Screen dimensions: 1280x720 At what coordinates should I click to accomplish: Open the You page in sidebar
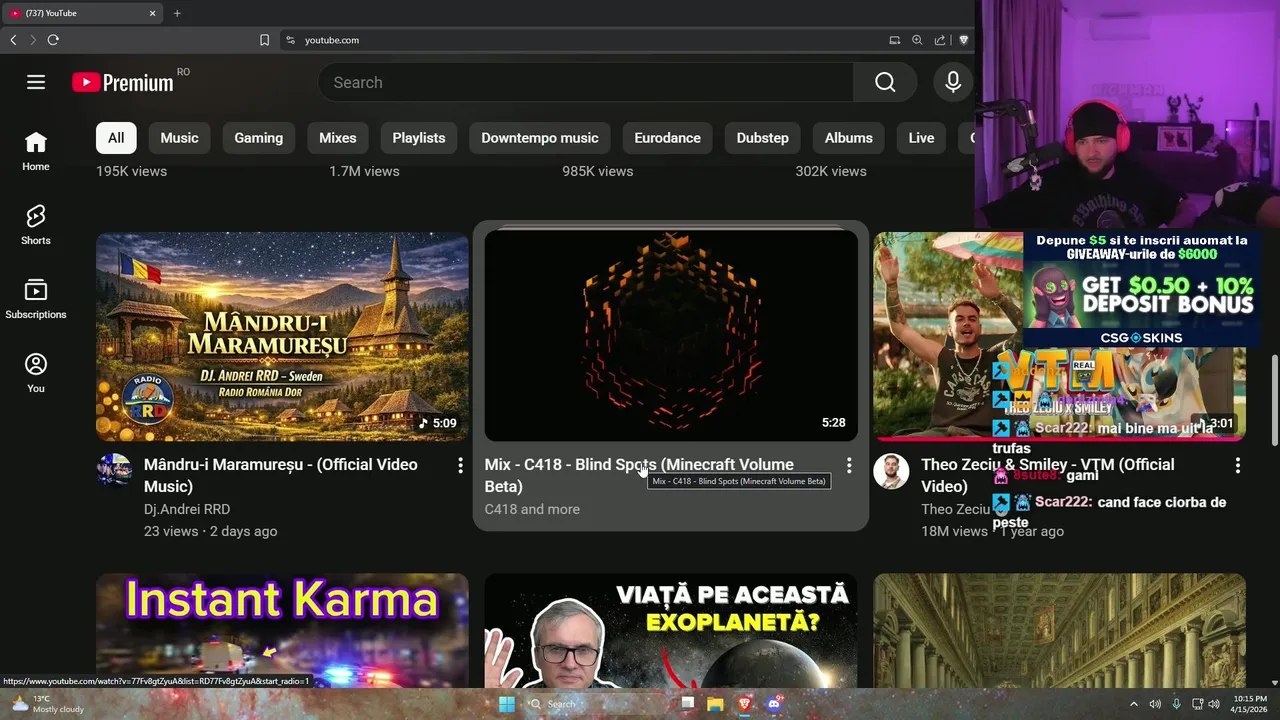(36, 373)
